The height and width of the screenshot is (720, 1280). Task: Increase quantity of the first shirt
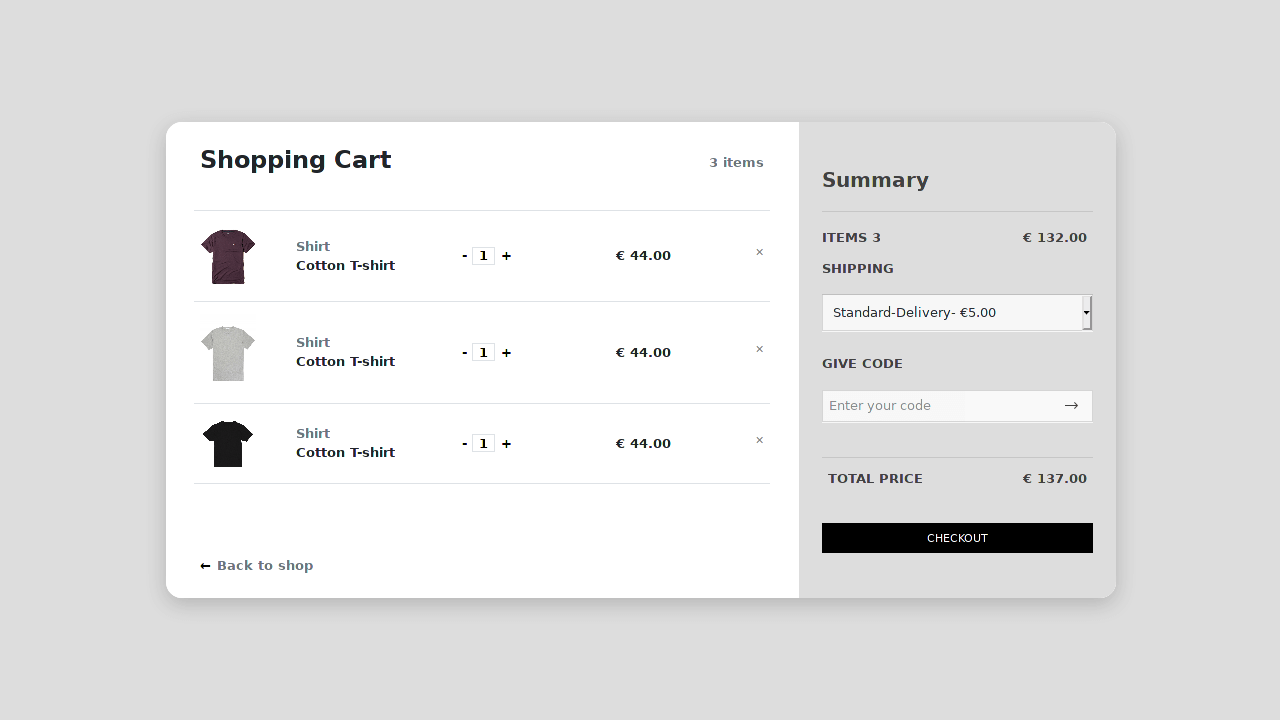click(x=506, y=255)
